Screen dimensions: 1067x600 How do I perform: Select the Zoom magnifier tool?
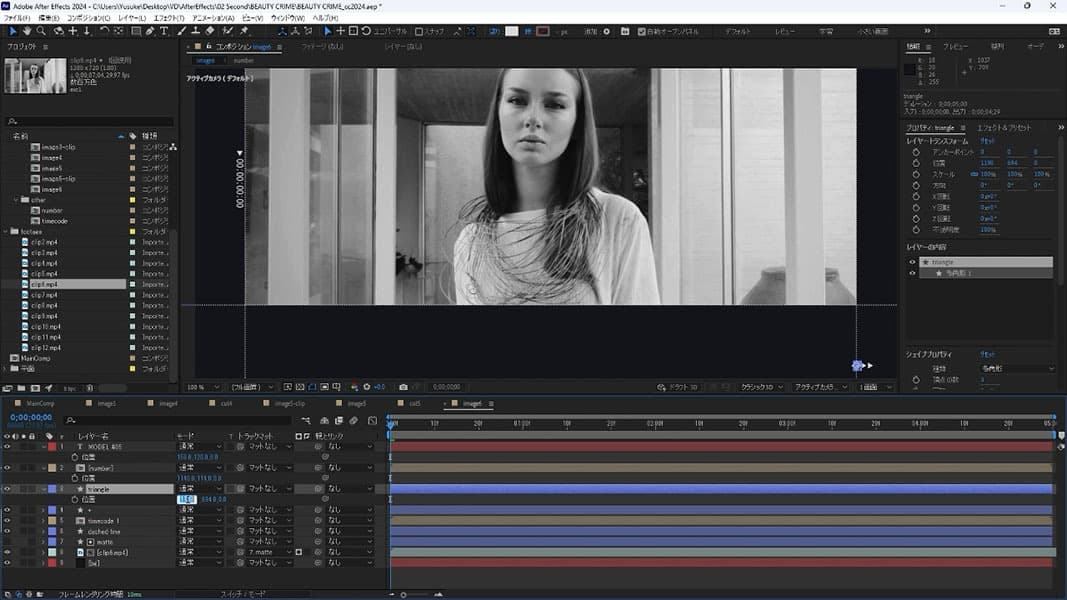(41, 31)
